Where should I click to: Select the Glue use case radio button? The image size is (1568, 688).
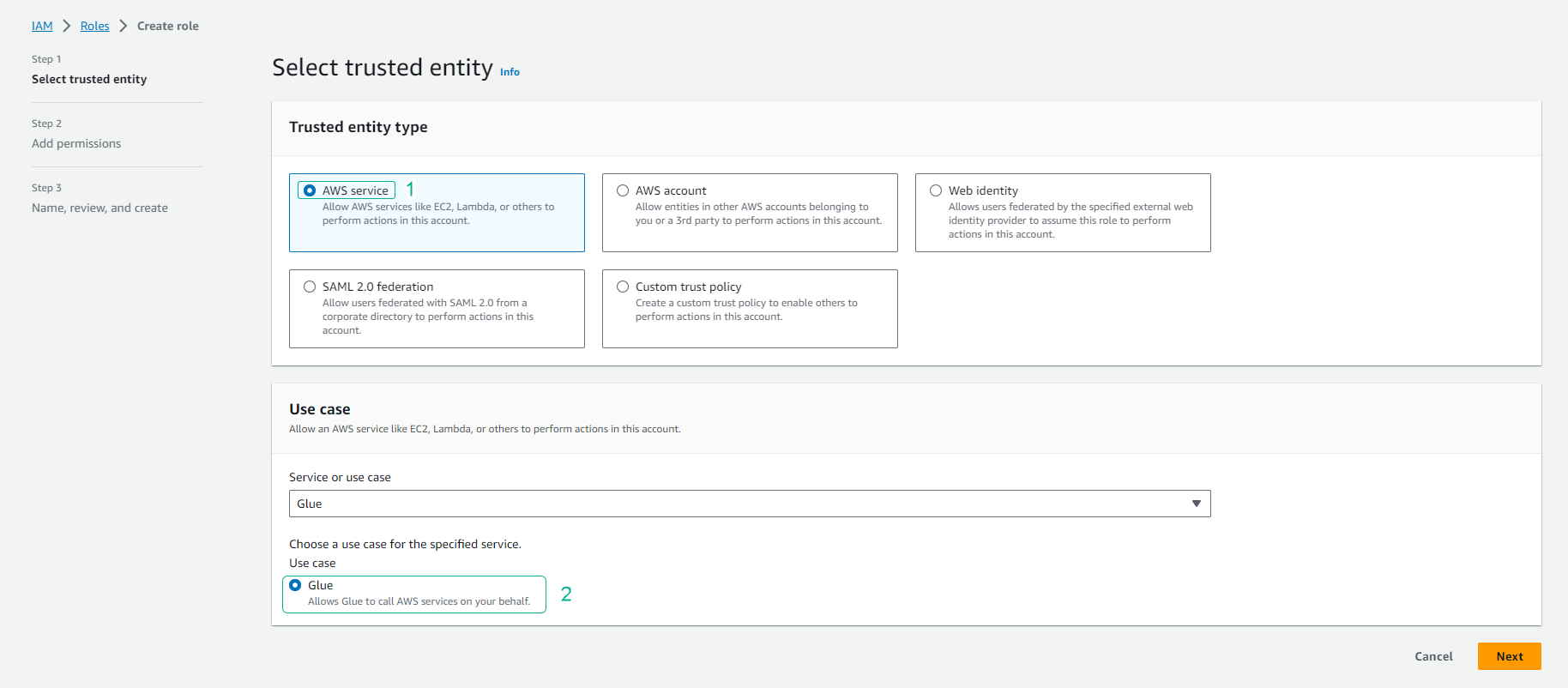[x=295, y=585]
